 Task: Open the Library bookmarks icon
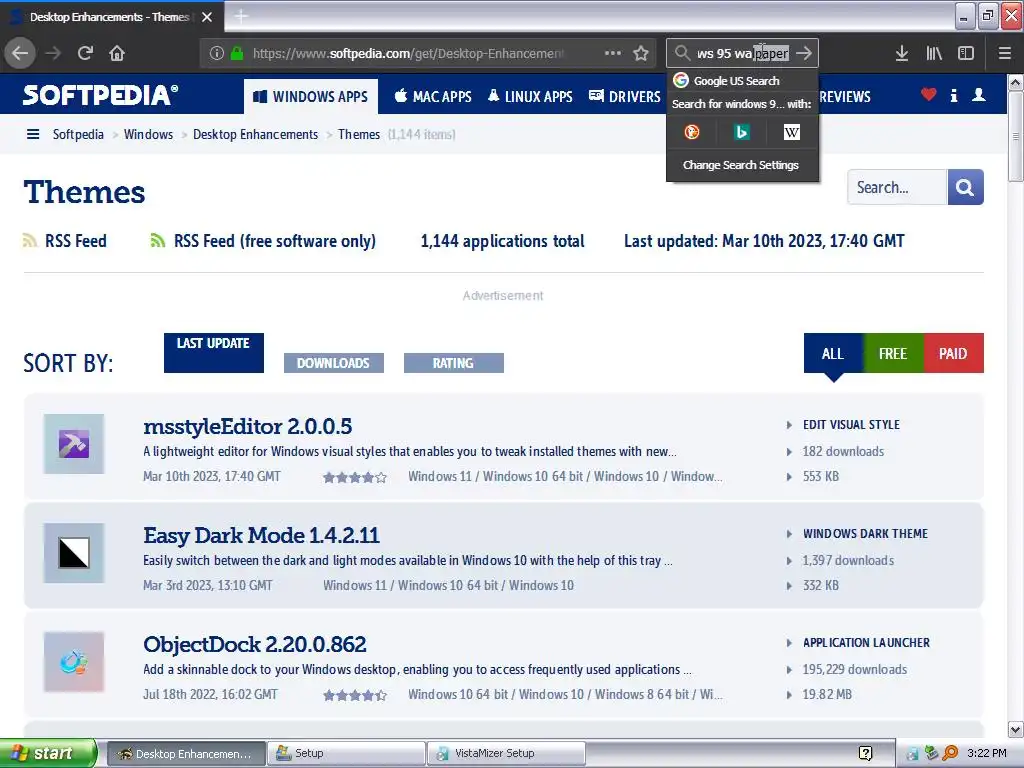pyautogui.click(x=934, y=54)
